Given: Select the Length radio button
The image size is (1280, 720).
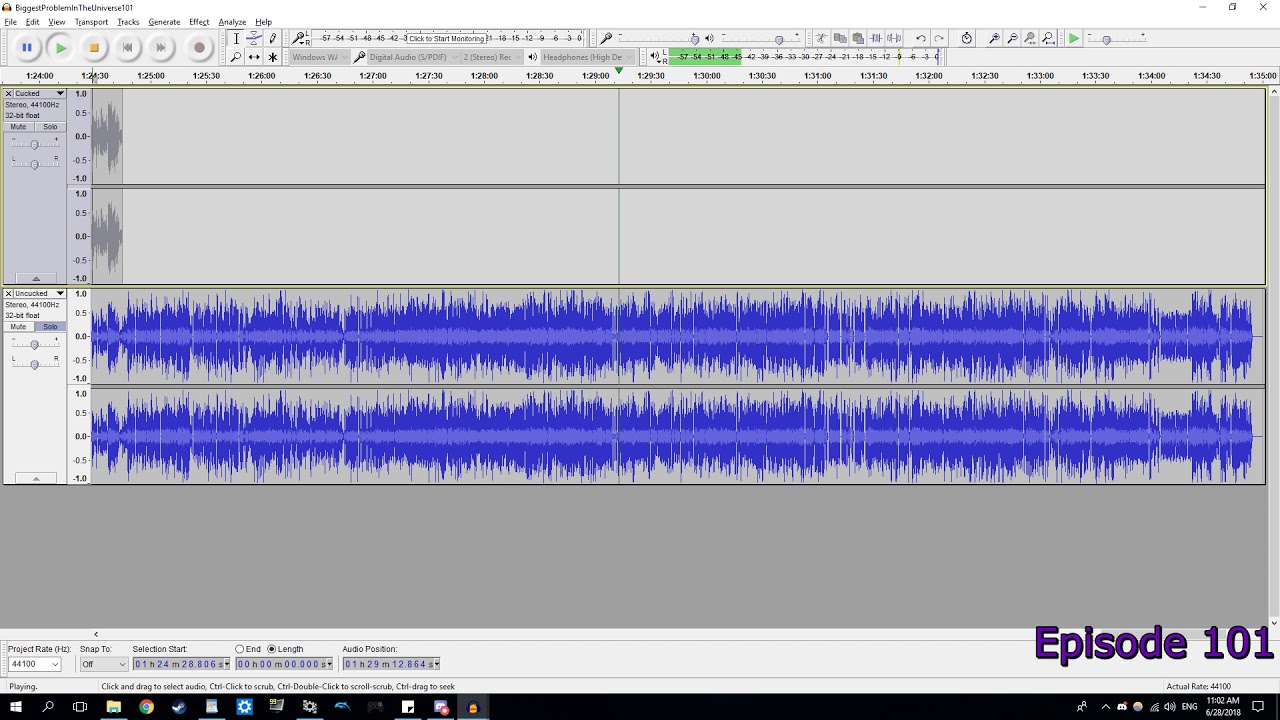Looking at the screenshot, I should (271, 649).
